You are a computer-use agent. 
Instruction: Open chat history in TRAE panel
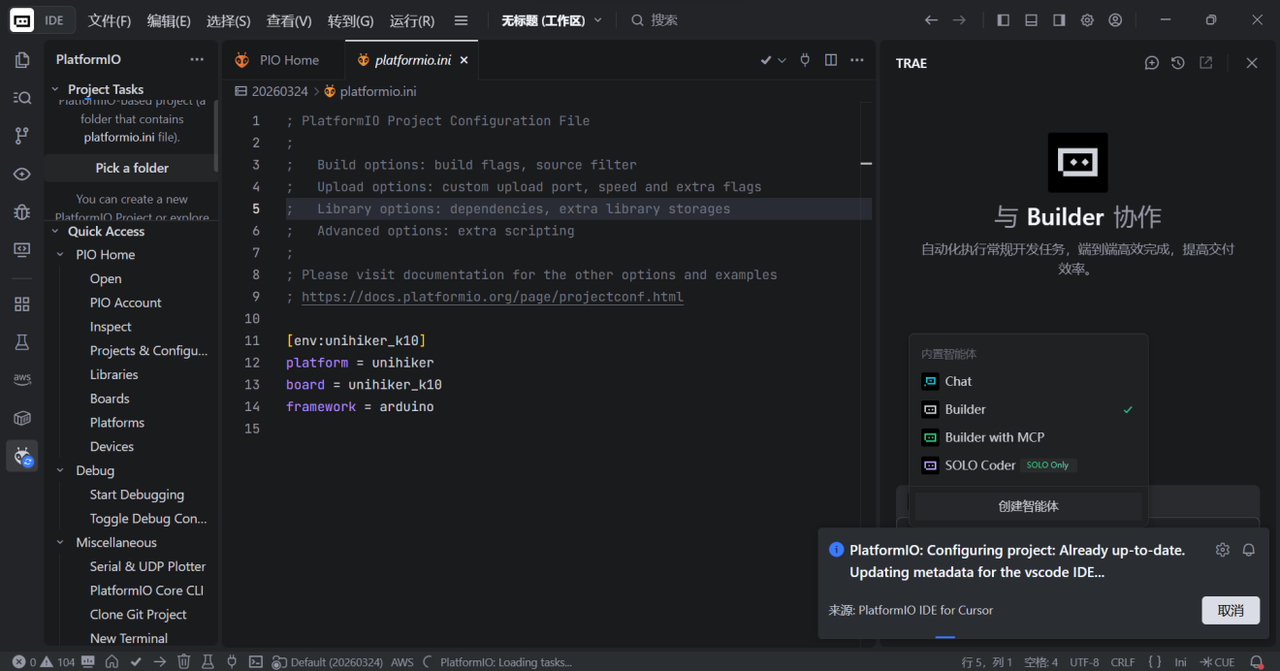tap(1178, 63)
